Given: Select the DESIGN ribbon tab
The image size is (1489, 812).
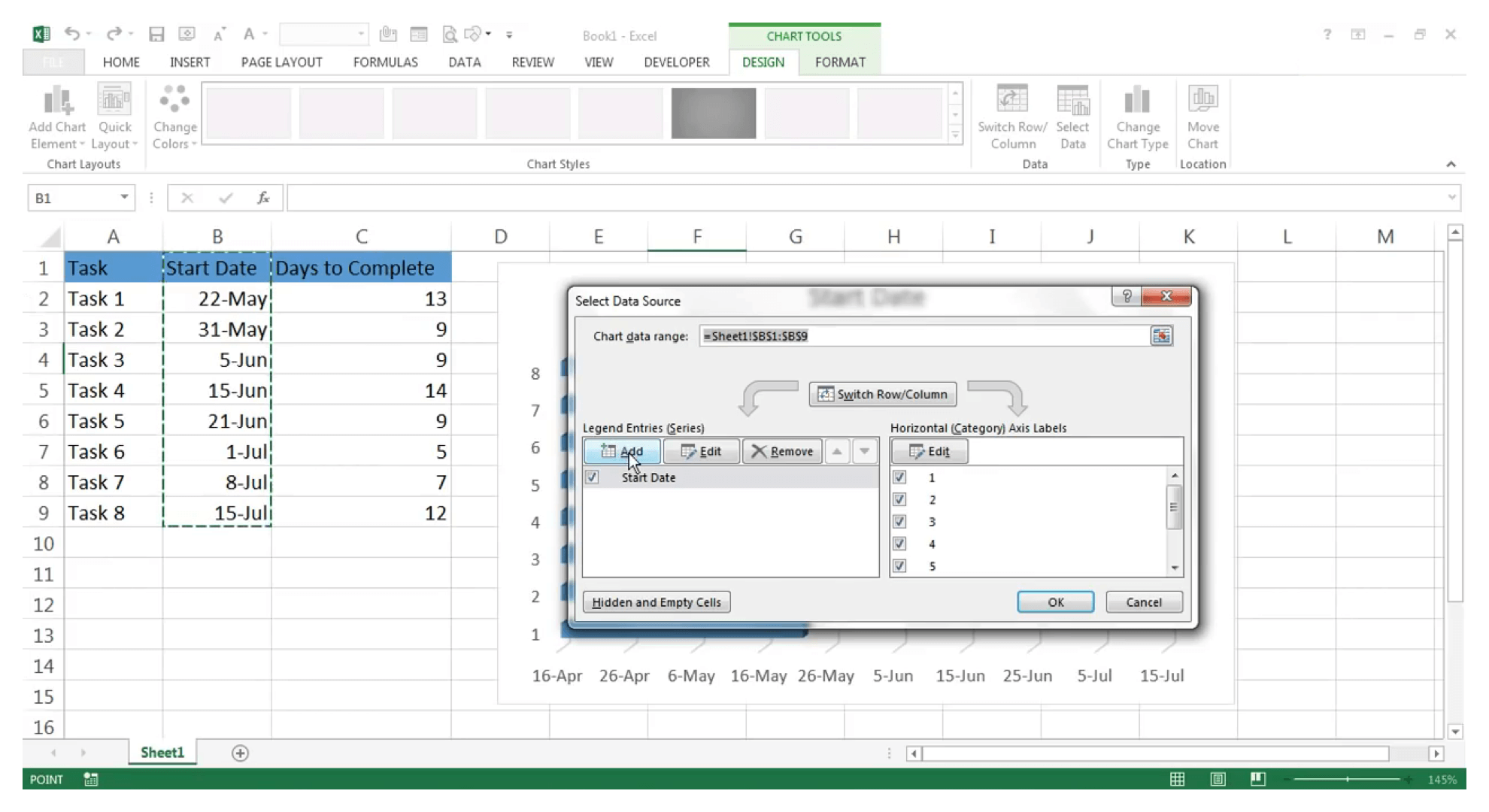Looking at the screenshot, I should pos(763,62).
